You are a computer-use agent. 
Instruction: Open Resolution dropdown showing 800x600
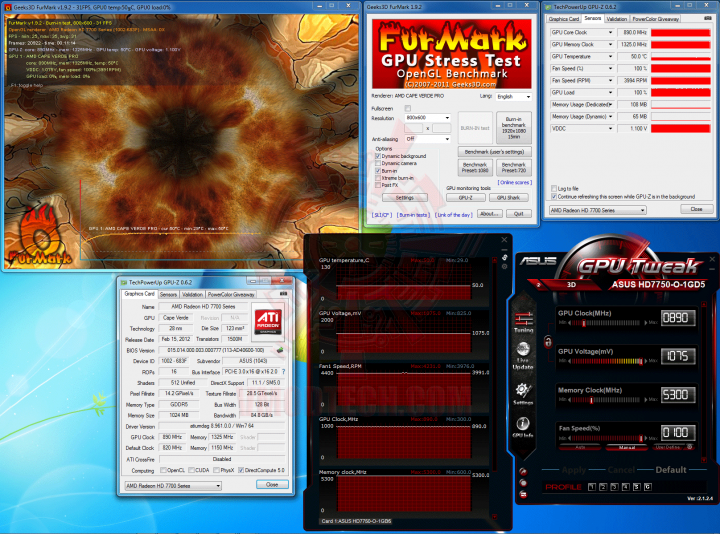427,118
